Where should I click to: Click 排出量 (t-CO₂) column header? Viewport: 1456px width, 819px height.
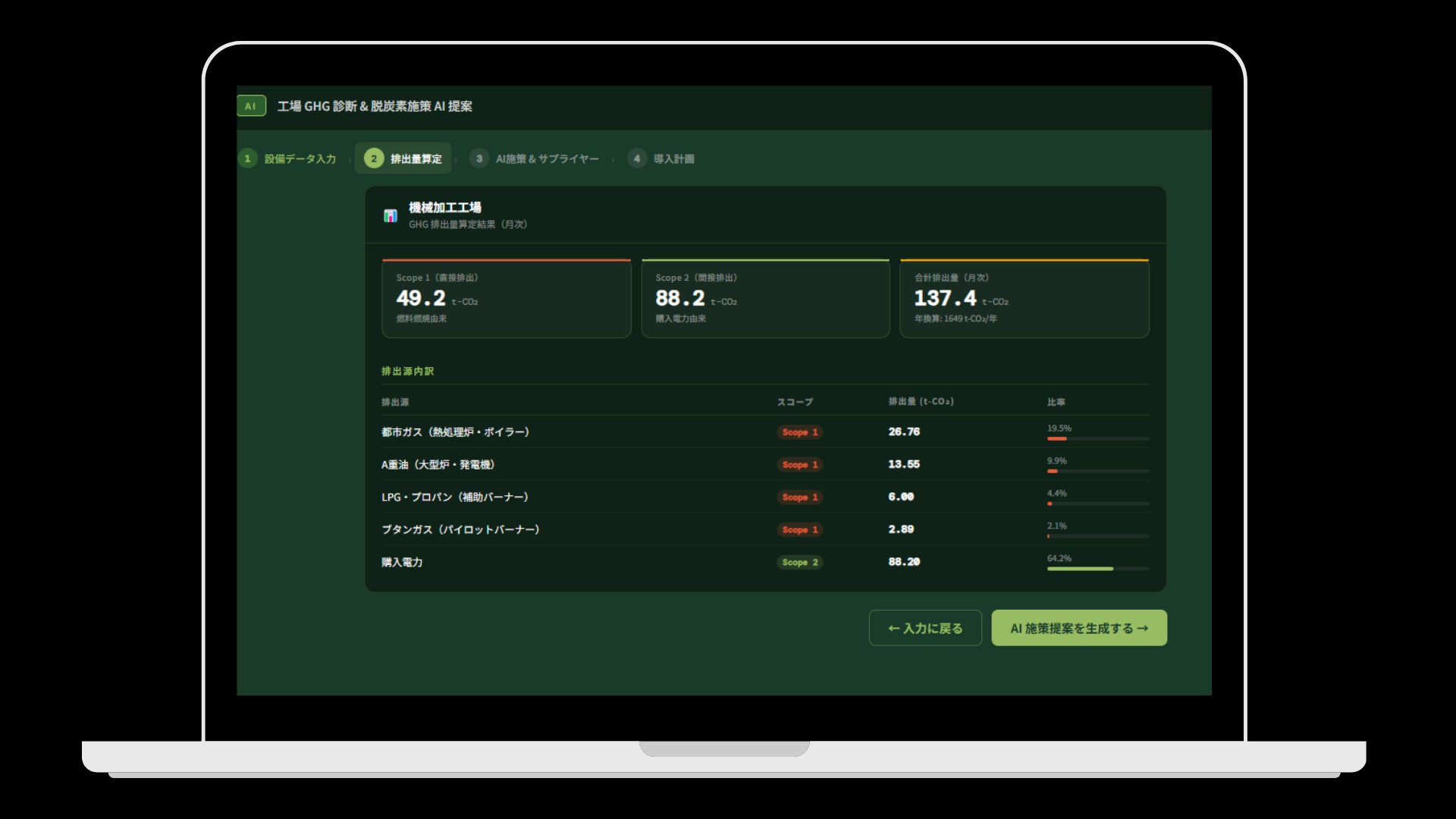921,401
